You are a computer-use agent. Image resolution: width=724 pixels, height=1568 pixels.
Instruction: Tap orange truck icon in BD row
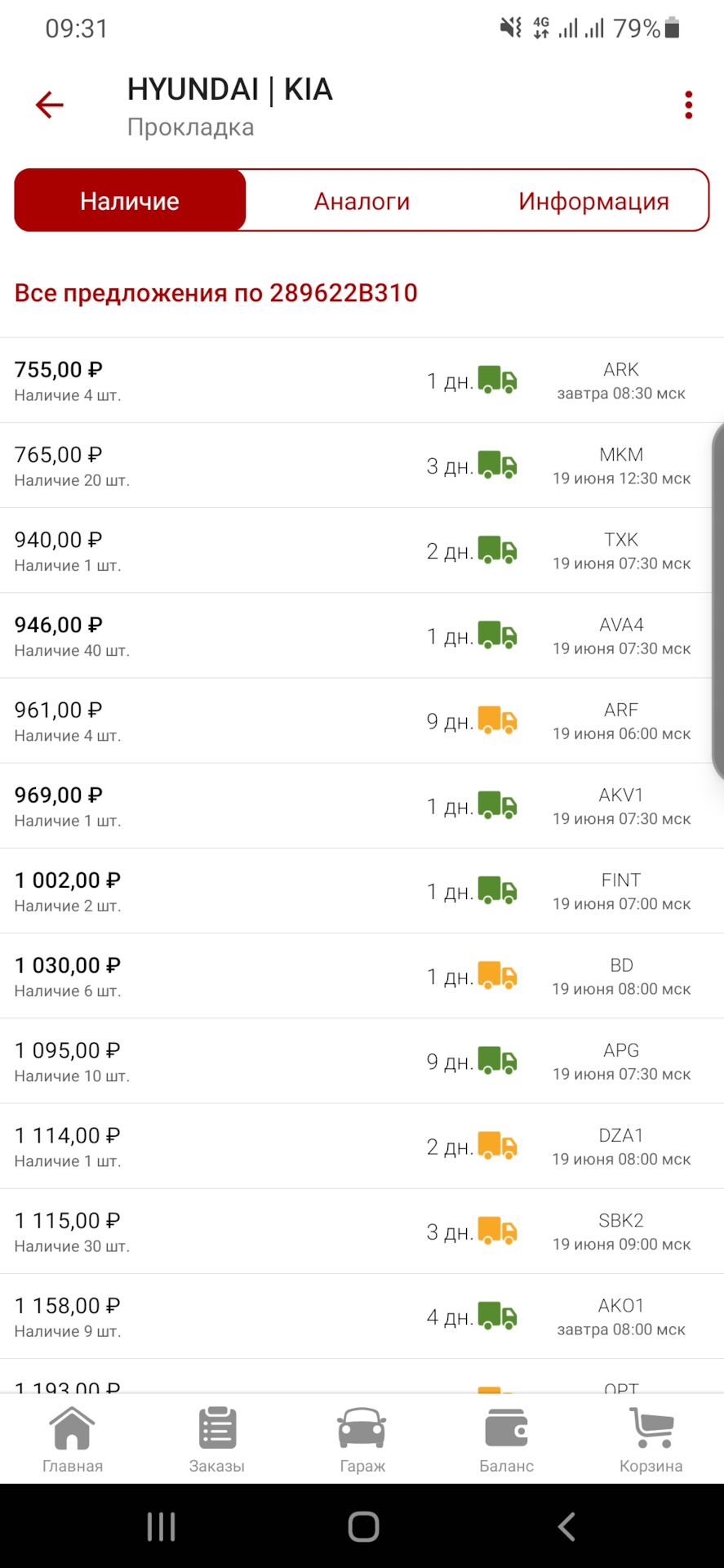(x=497, y=976)
